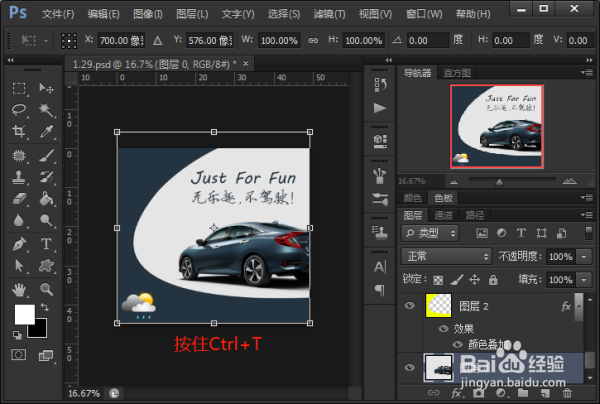Toggle lock image pixels brush icon

click(x=457, y=280)
